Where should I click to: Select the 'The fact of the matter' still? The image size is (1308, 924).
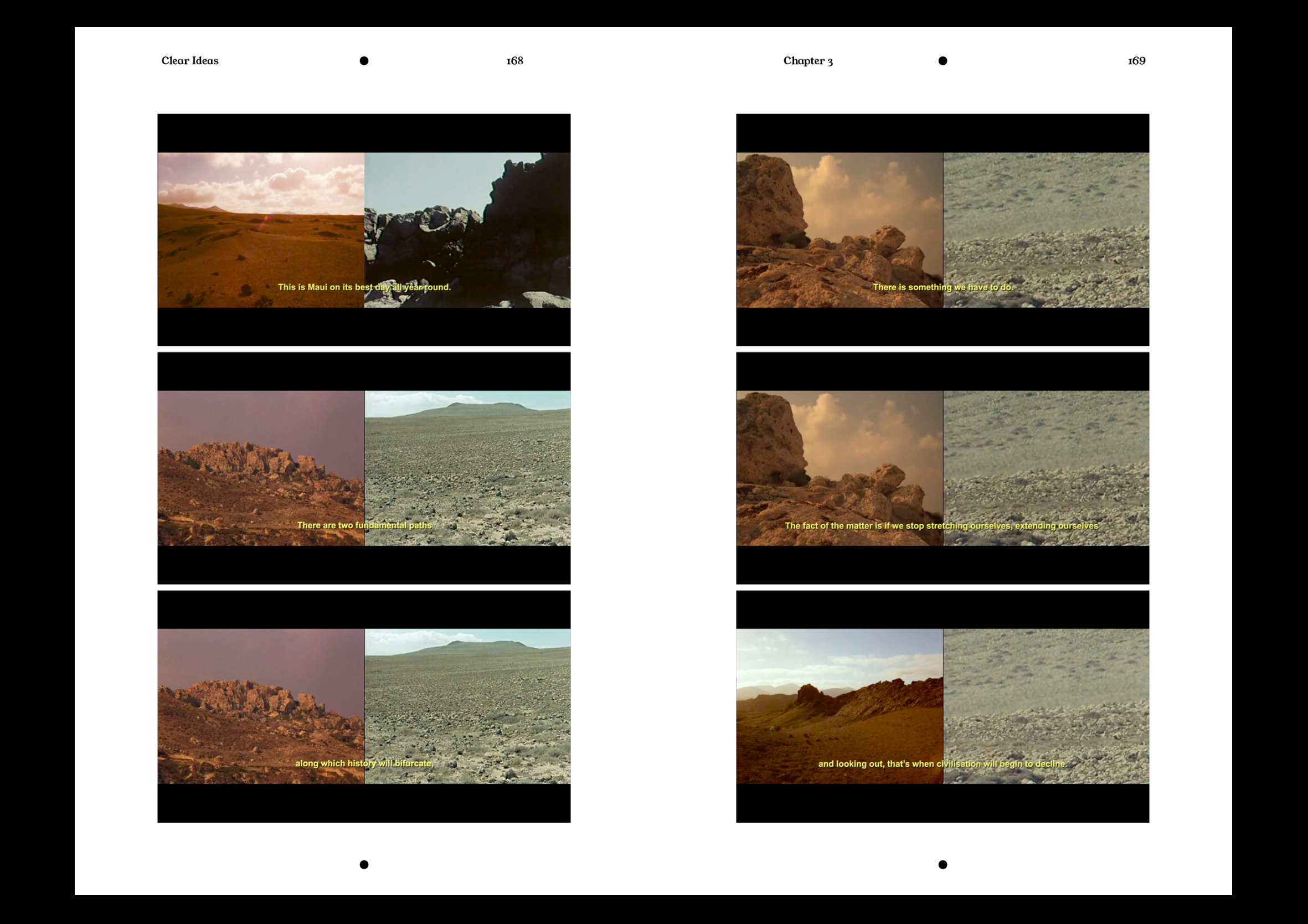pyautogui.click(x=943, y=468)
